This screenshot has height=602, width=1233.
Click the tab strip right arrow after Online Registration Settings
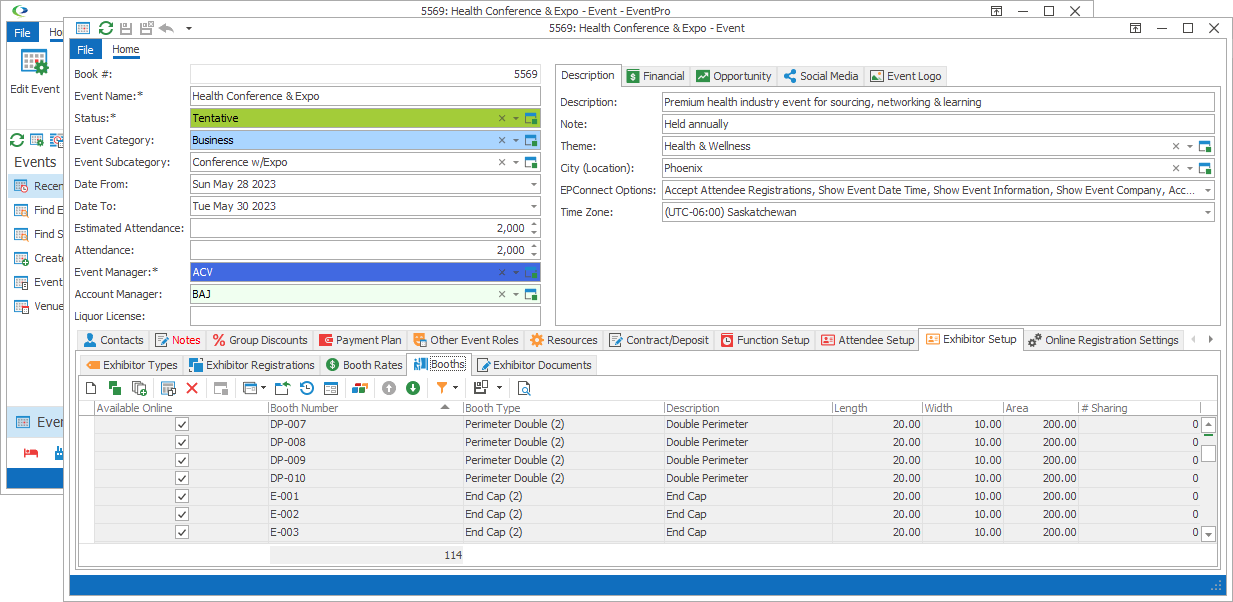[1211, 340]
